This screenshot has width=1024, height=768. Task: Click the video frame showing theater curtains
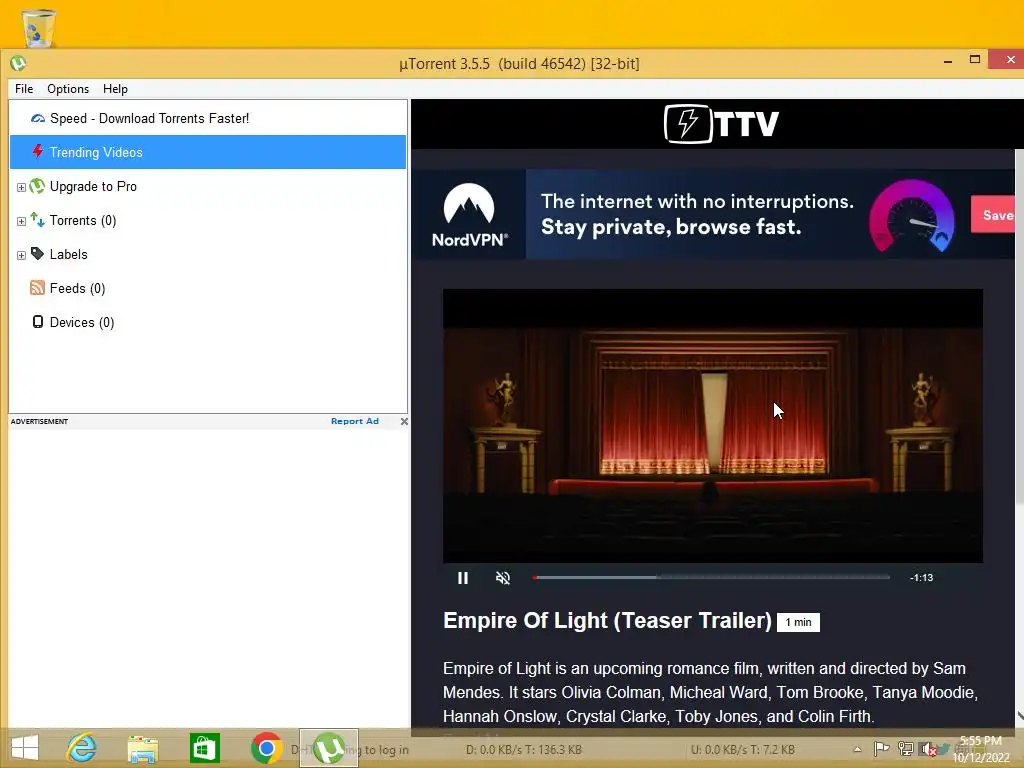[713, 426]
